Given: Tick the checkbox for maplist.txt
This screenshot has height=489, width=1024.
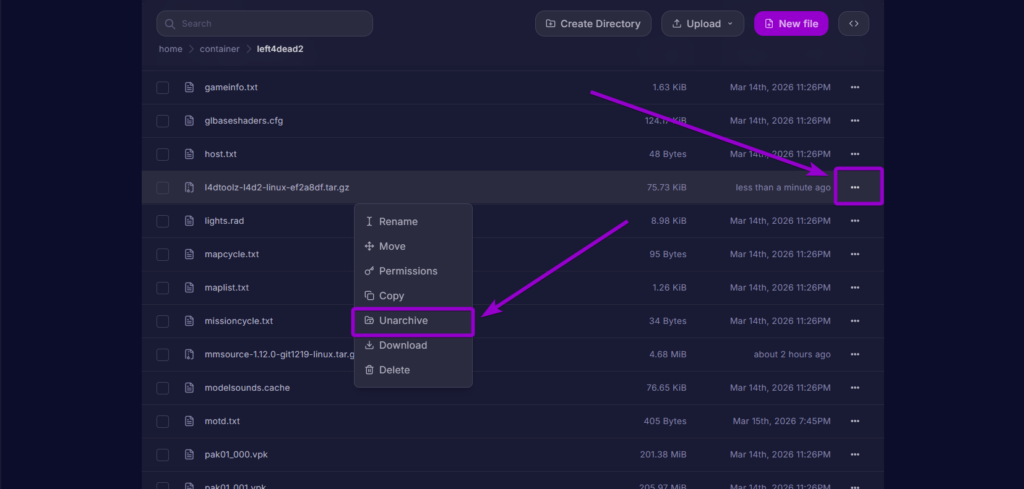Looking at the screenshot, I should [x=163, y=287].
